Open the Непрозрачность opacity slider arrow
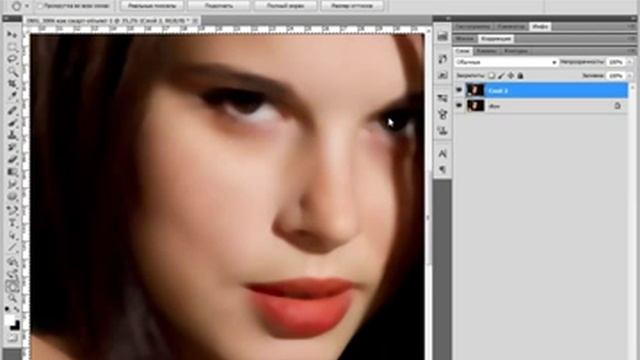The image size is (640, 360). tap(630, 62)
